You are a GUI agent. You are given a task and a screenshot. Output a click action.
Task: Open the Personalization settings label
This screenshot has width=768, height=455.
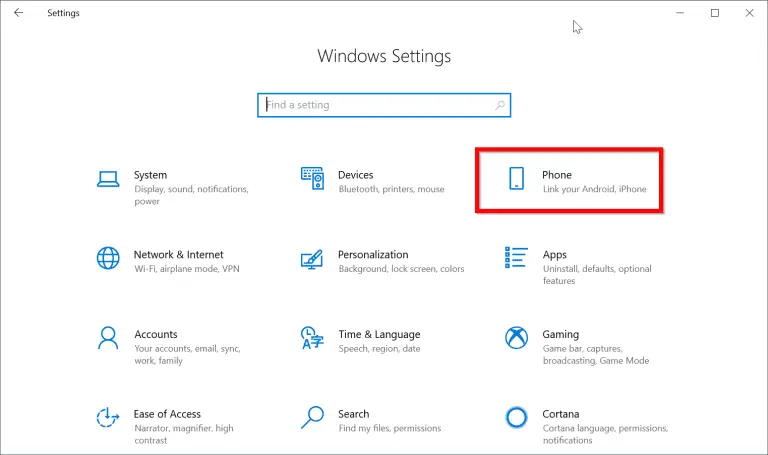tap(373, 255)
